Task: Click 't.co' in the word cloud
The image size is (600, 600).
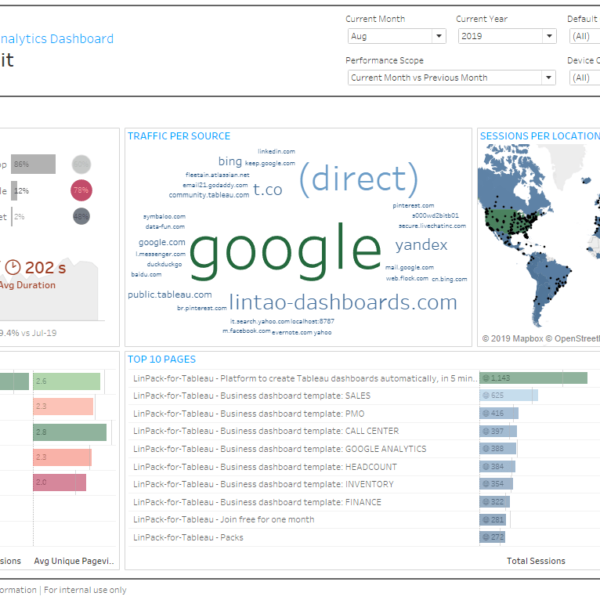Action: (268, 189)
